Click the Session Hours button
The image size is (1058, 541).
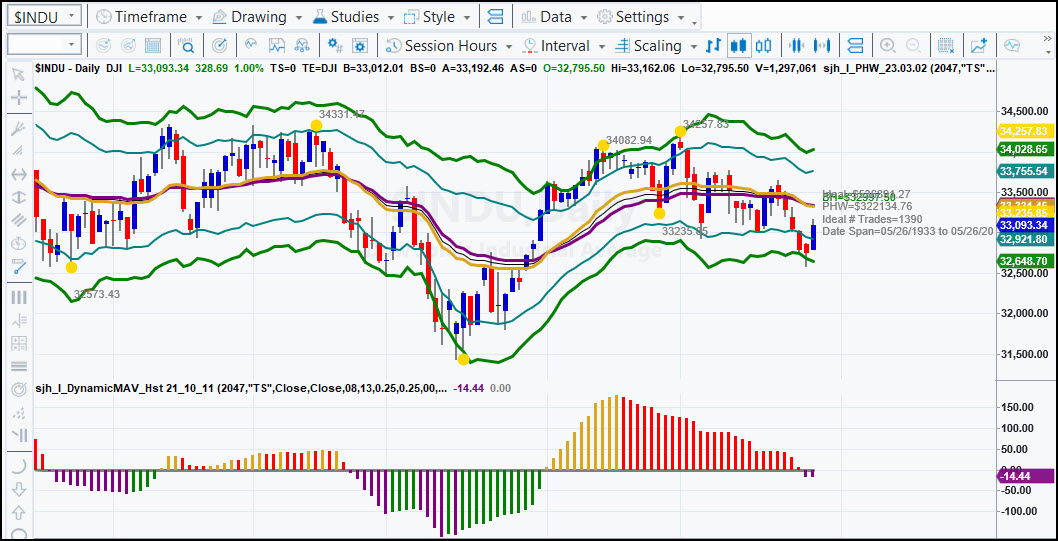coord(441,46)
